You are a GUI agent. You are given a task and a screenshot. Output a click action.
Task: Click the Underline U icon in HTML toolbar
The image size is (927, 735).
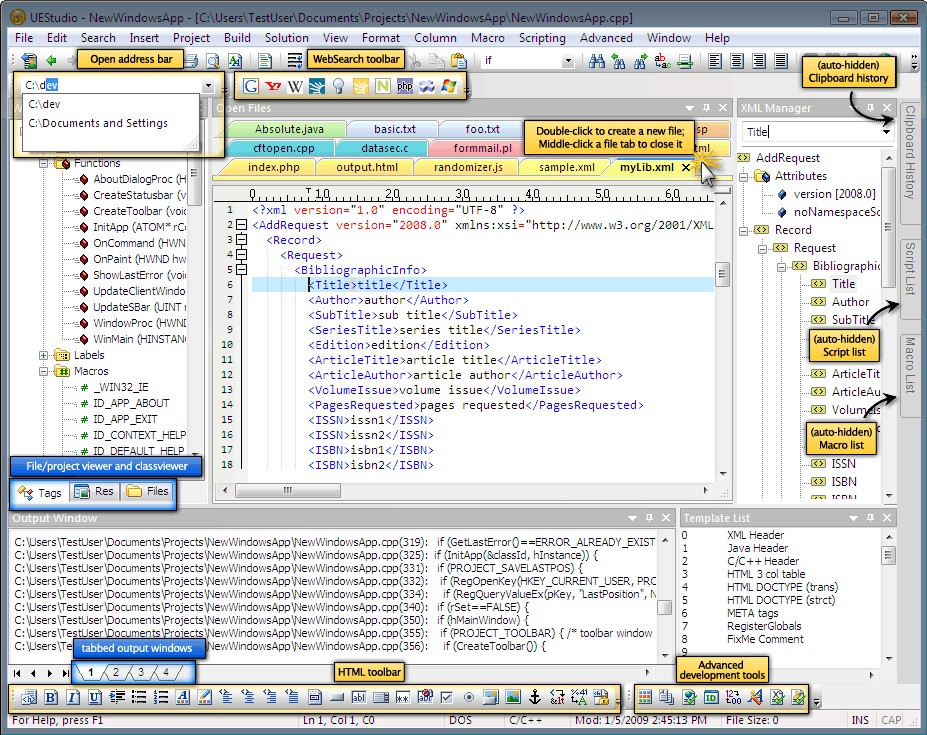95,698
